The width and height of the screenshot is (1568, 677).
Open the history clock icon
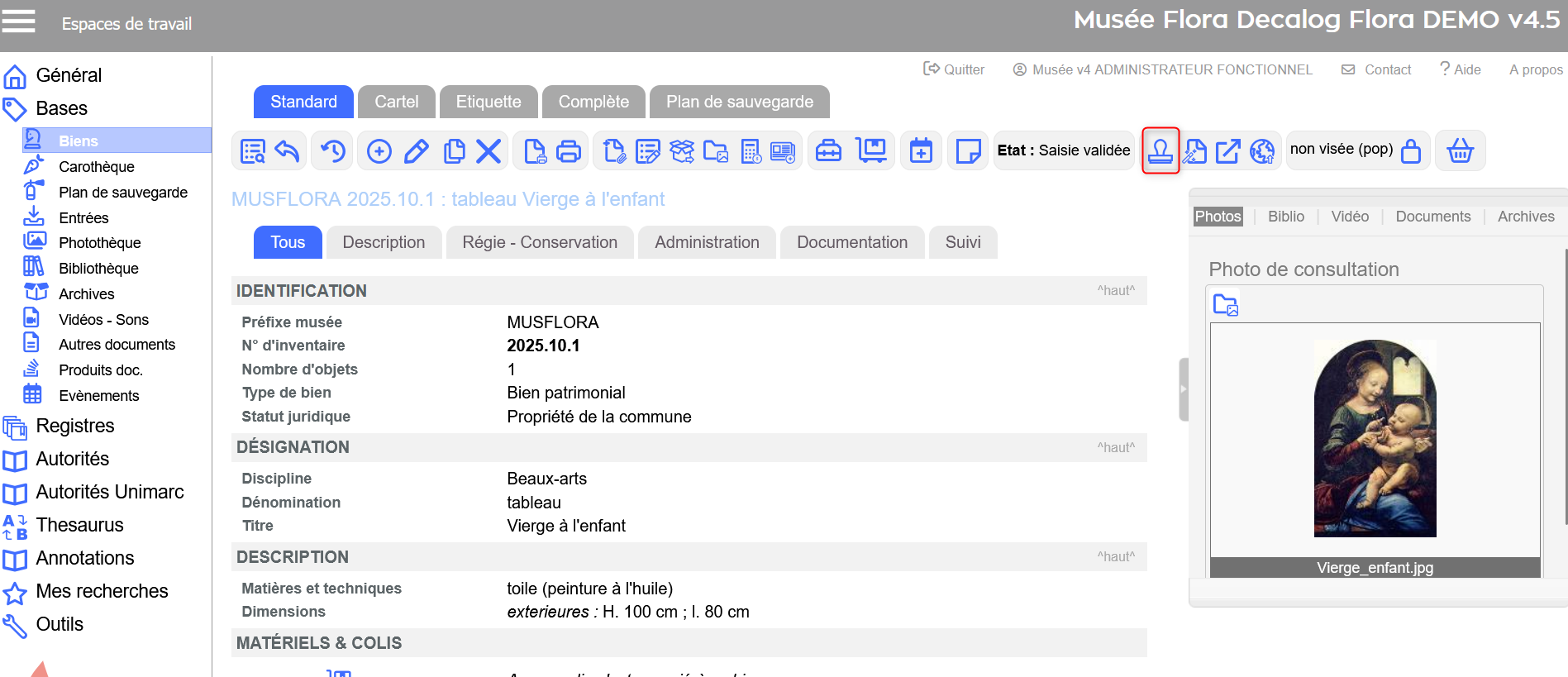(333, 151)
